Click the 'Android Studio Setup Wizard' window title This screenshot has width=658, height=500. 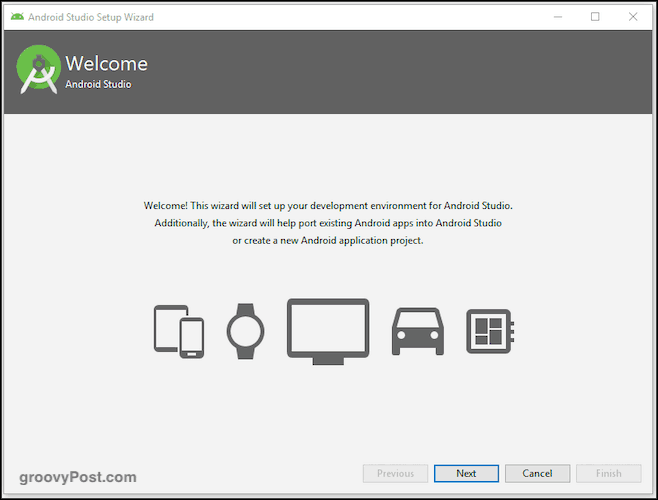pos(91,17)
